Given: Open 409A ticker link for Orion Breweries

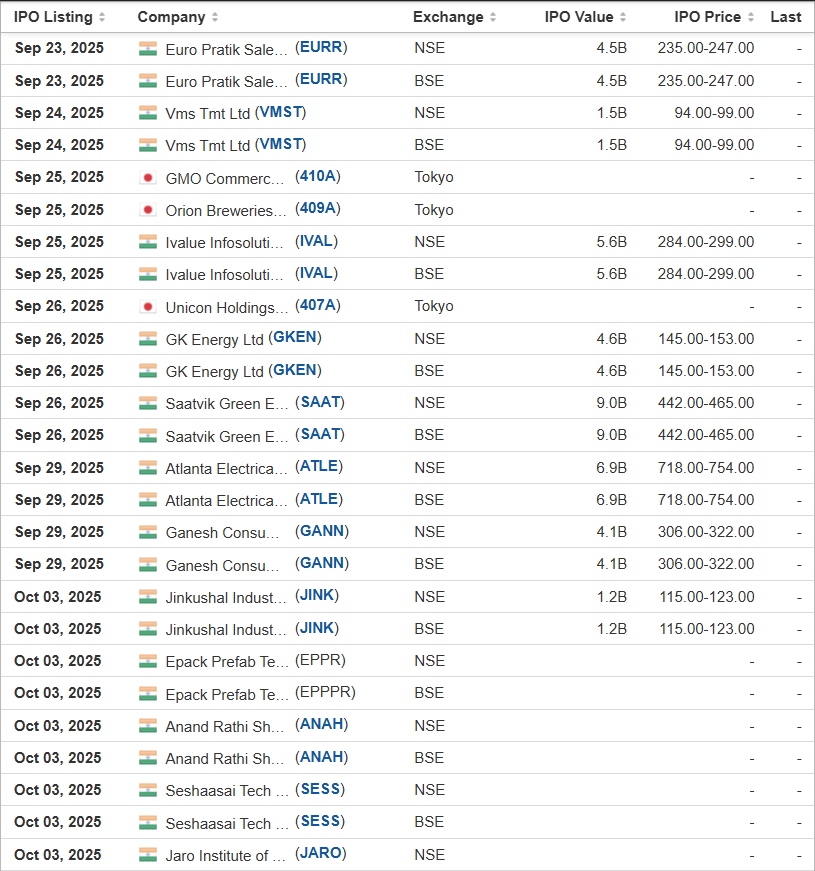Looking at the screenshot, I should point(318,209).
